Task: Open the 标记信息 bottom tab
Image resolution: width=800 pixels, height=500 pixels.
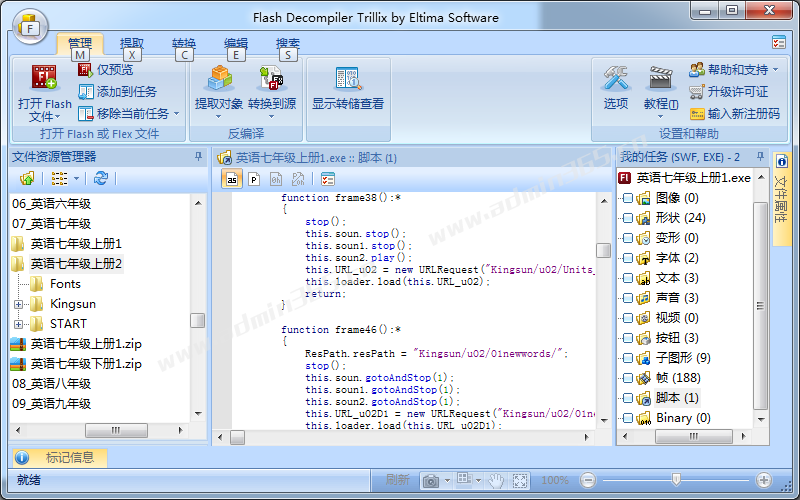Action: (x=60, y=458)
